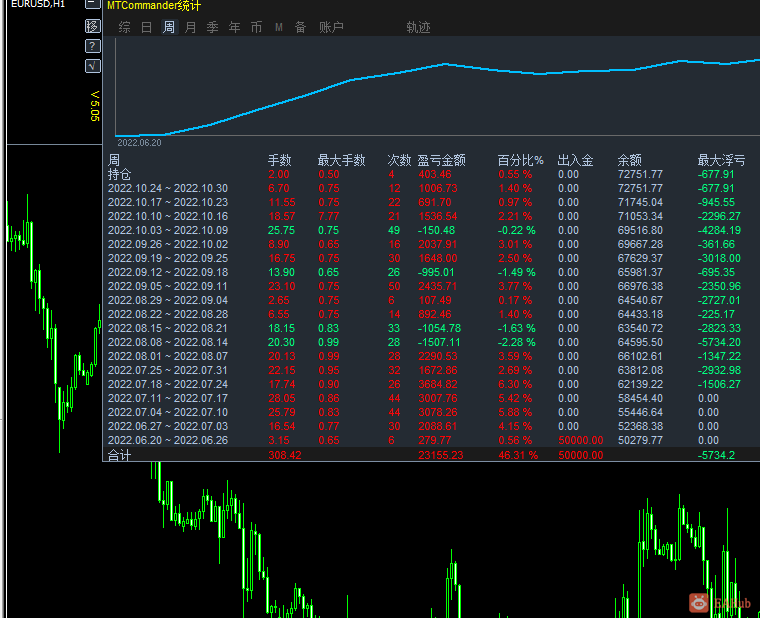The height and width of the screenshot is (618, 760).
Task: Select the 周 weekly tab
Action: [x=169, y=27]
